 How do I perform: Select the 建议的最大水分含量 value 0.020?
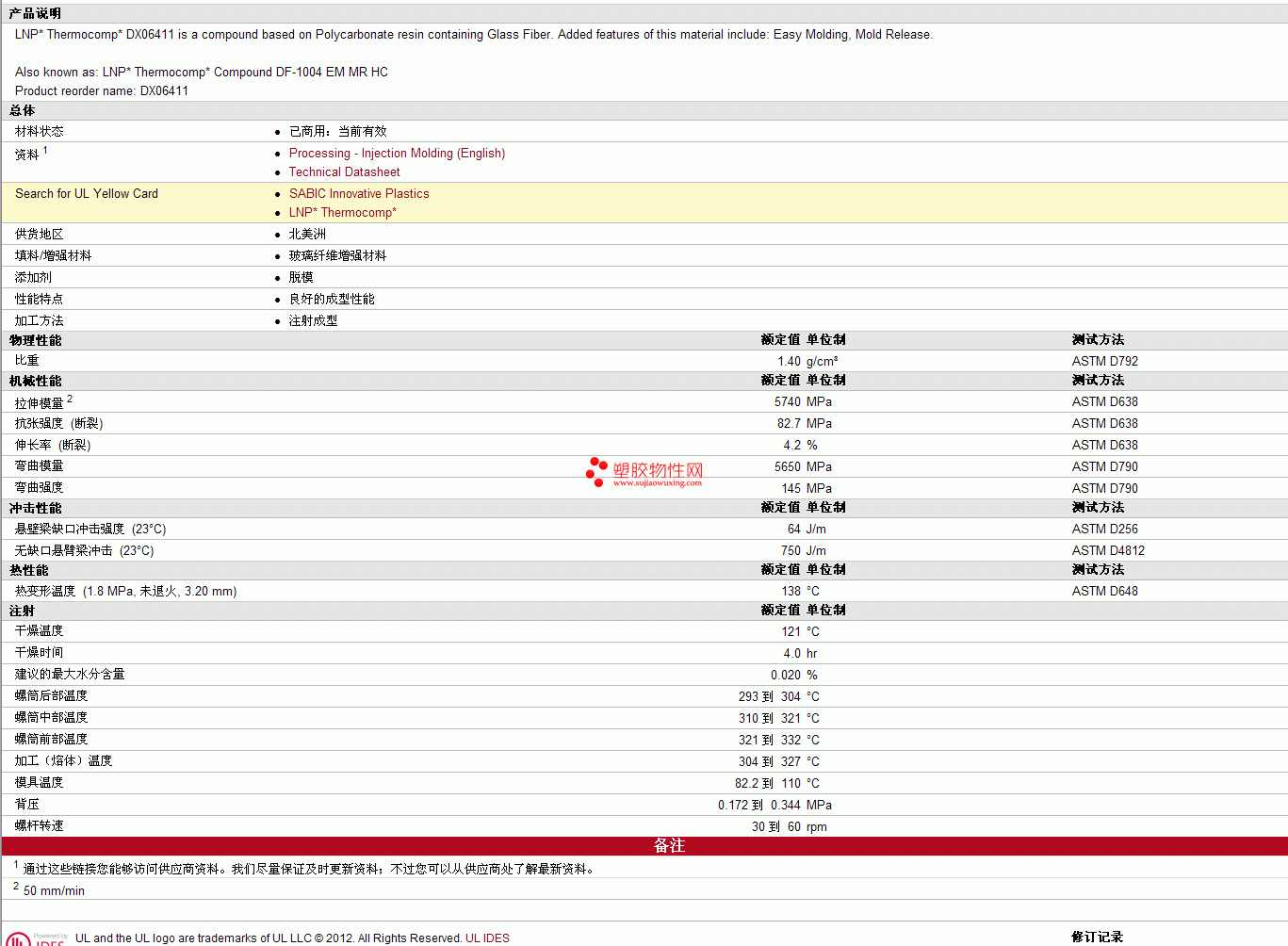(786, 676)
